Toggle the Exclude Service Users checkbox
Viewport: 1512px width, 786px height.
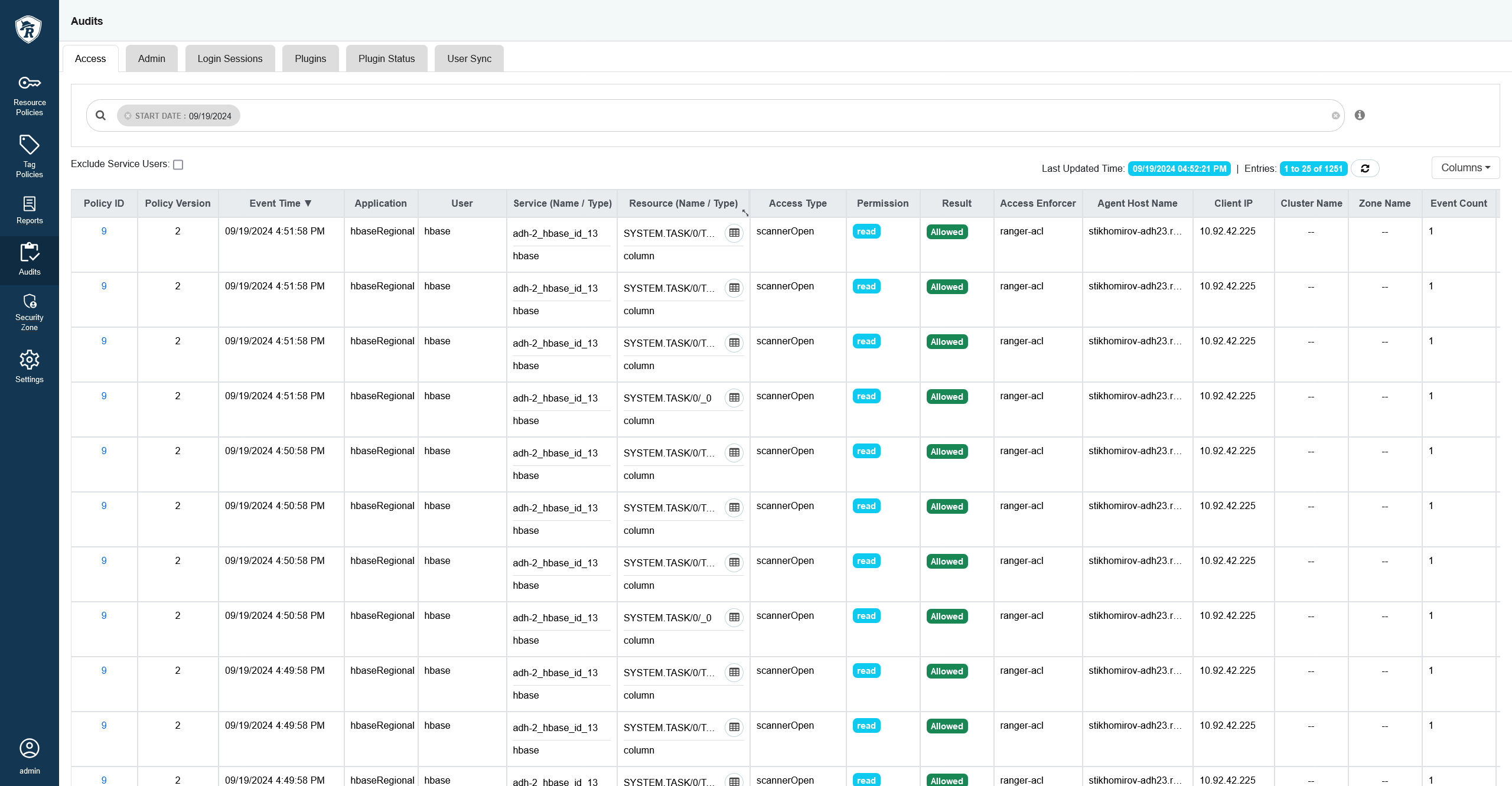point(180,164)
